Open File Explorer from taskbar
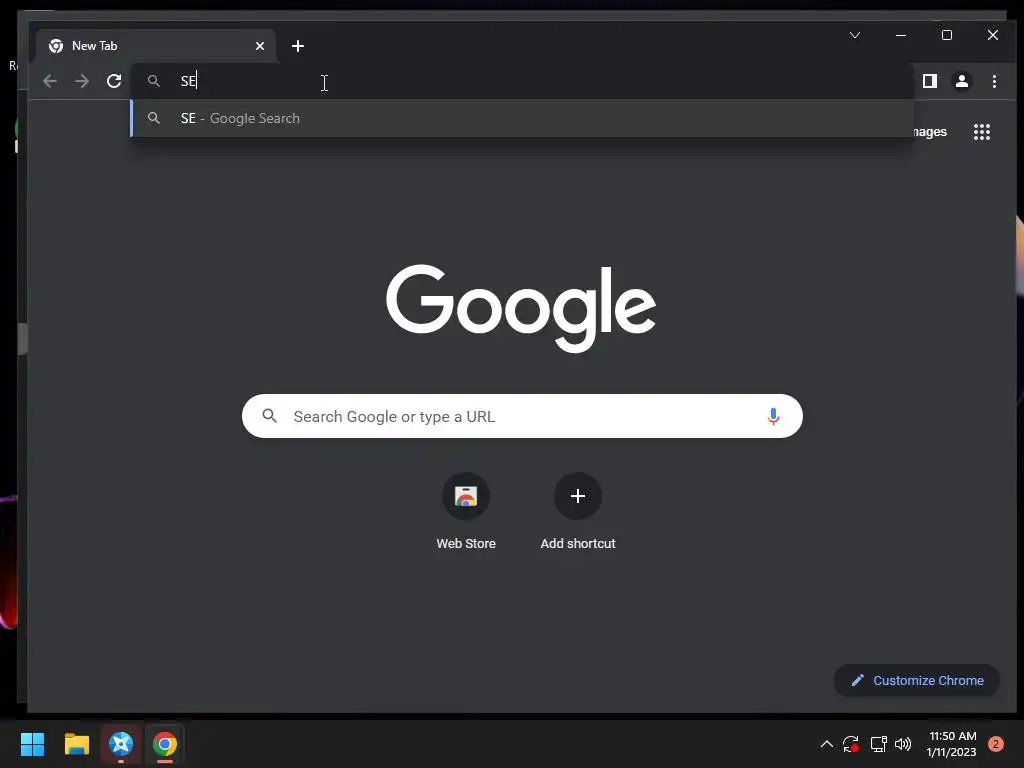Screen dimensions: 1024x768 (76, 744)
